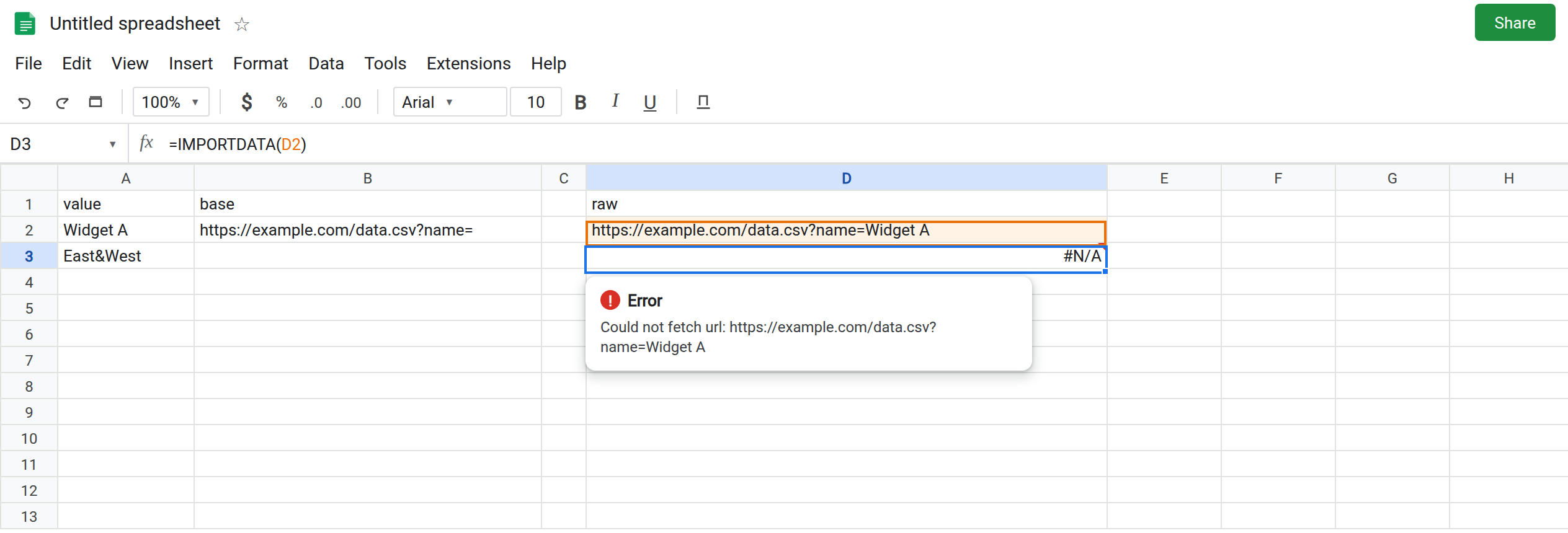1568x533 pixels.
Task: Format as currency with dollar icon
Action: [246, 102]
